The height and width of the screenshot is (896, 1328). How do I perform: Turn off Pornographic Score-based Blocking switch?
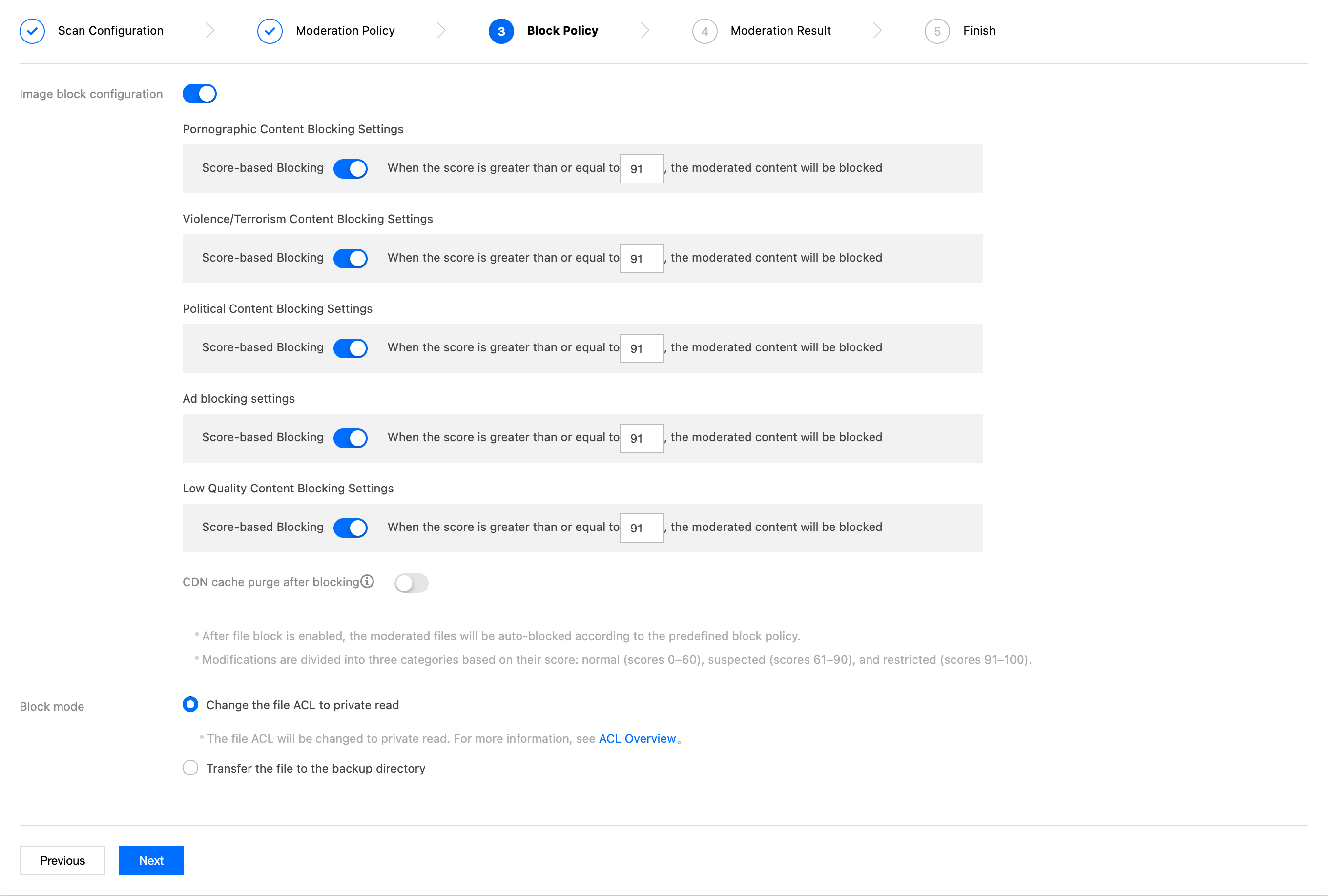(350, 168)
